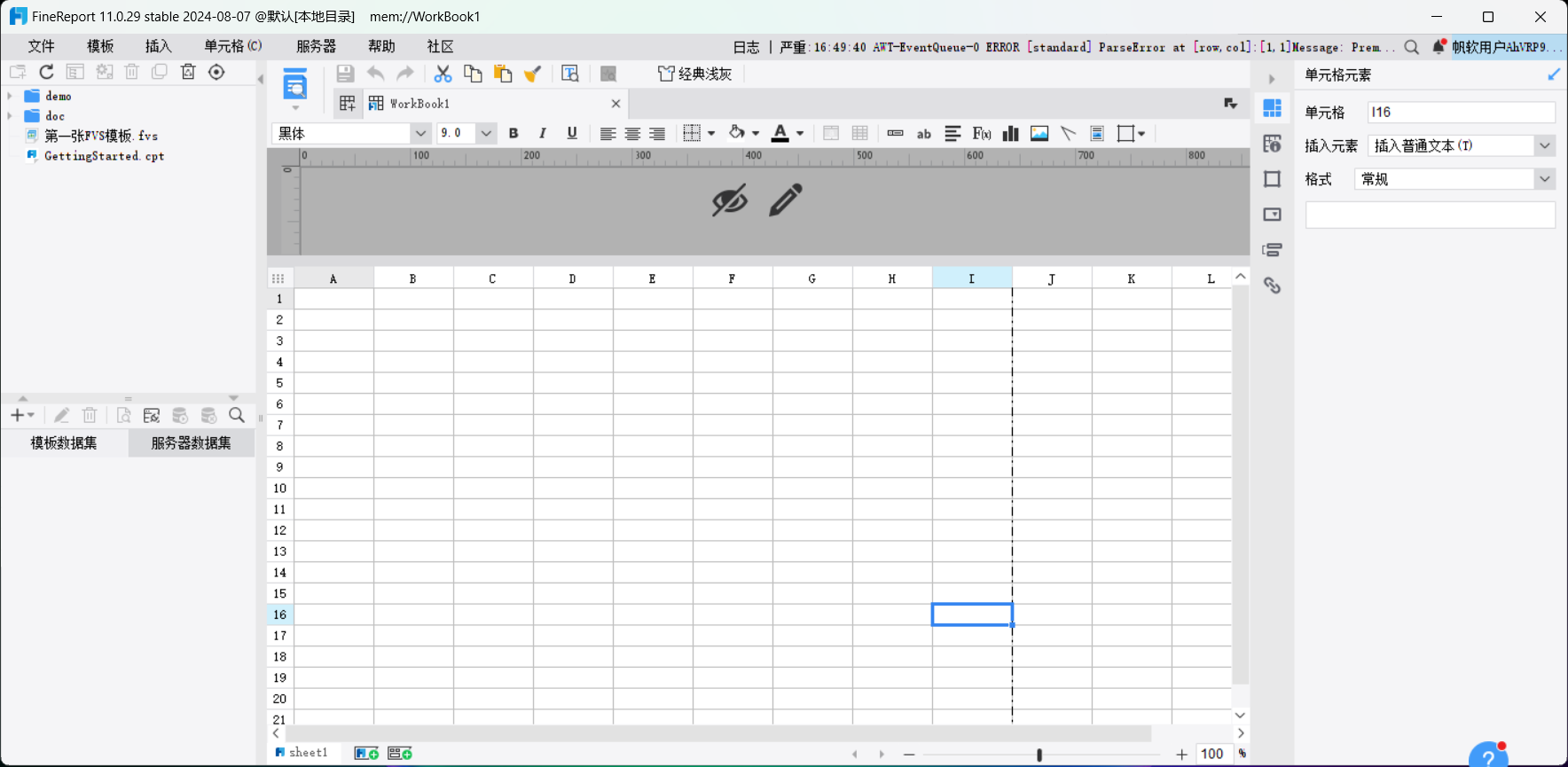Open the hyperlink panel in the right sidebar
Viewport: 1568px width, 767px height.
1272,286
